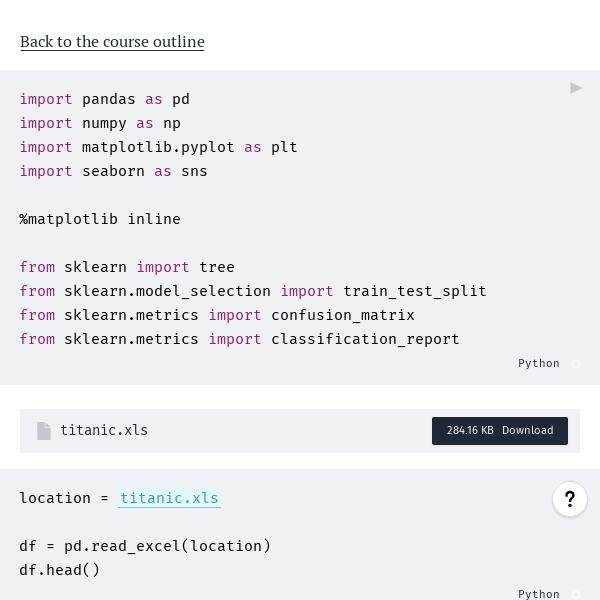Open the help question mark button
The width and height of the screenshot is (600, 600).
click(570, 499)
